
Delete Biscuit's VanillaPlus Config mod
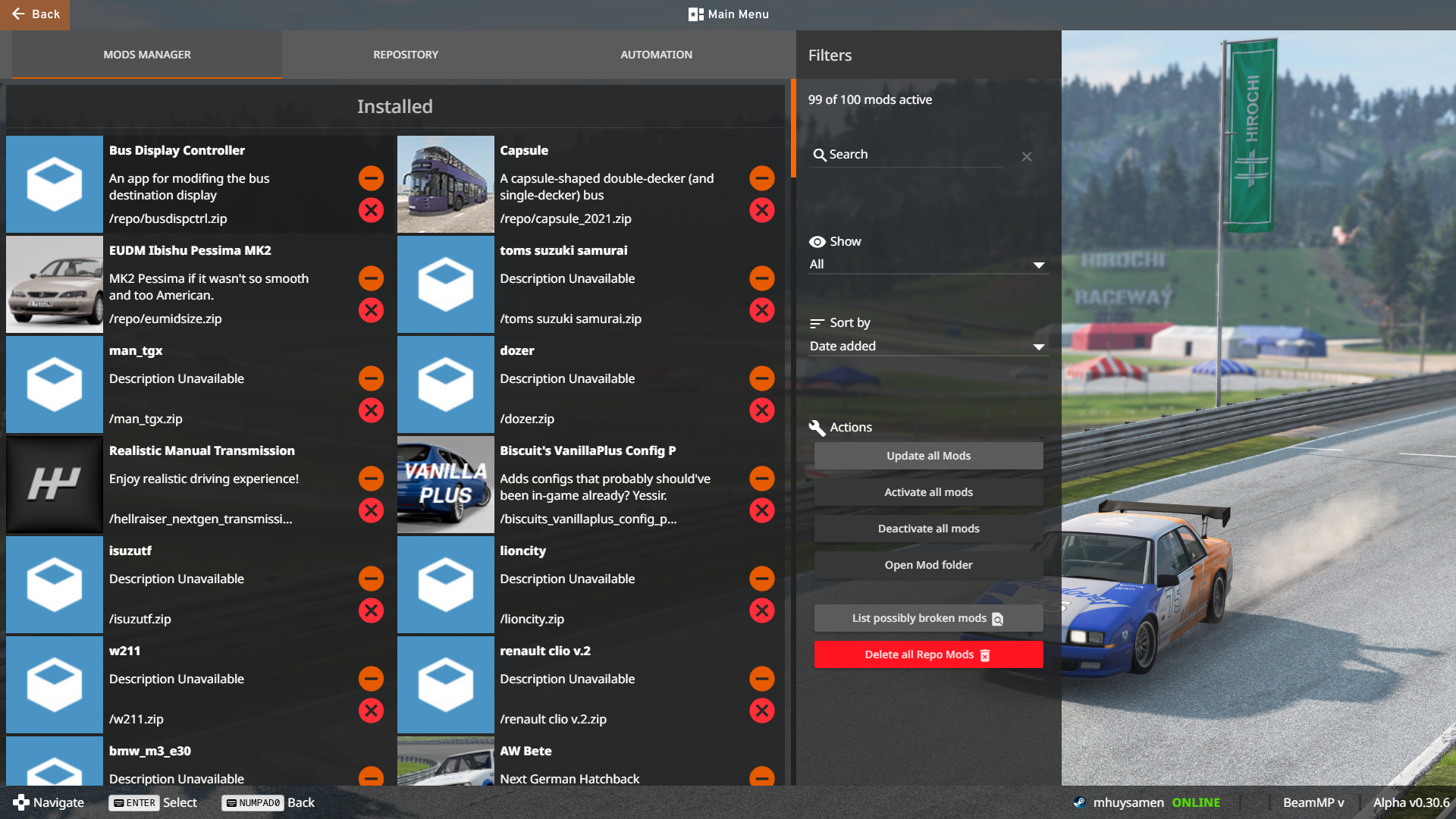762,510
